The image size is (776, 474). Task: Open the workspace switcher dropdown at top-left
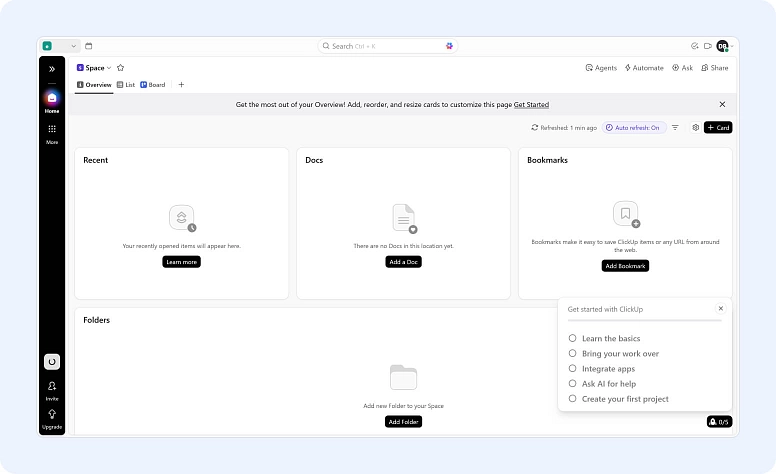click(x=59, y=46)
